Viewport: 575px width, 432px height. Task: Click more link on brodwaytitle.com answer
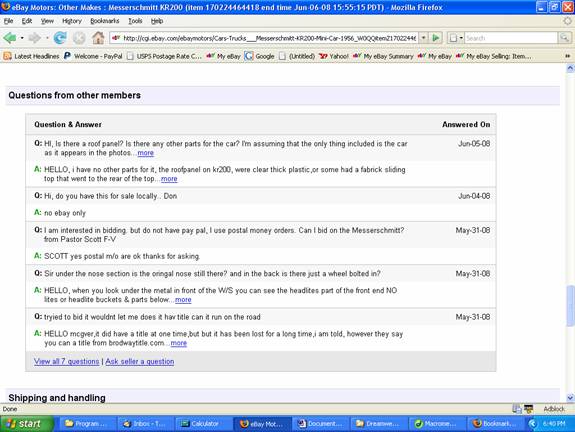point(179,343)
